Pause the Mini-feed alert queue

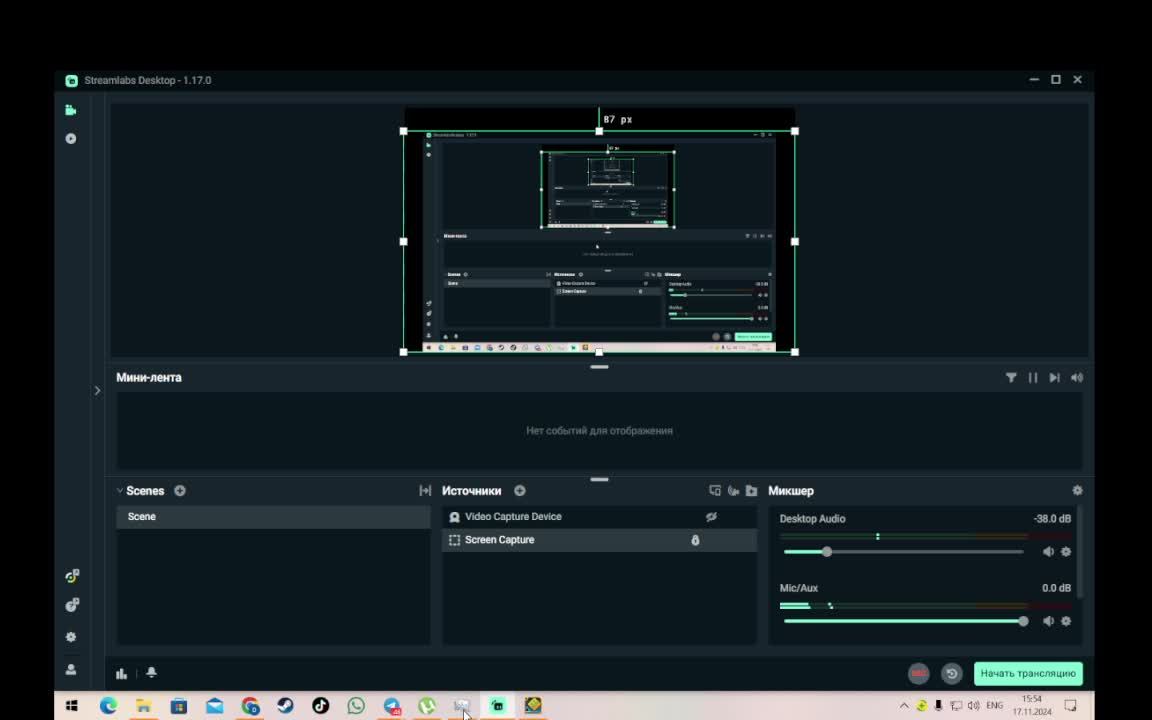click(x=1033, y=378)
